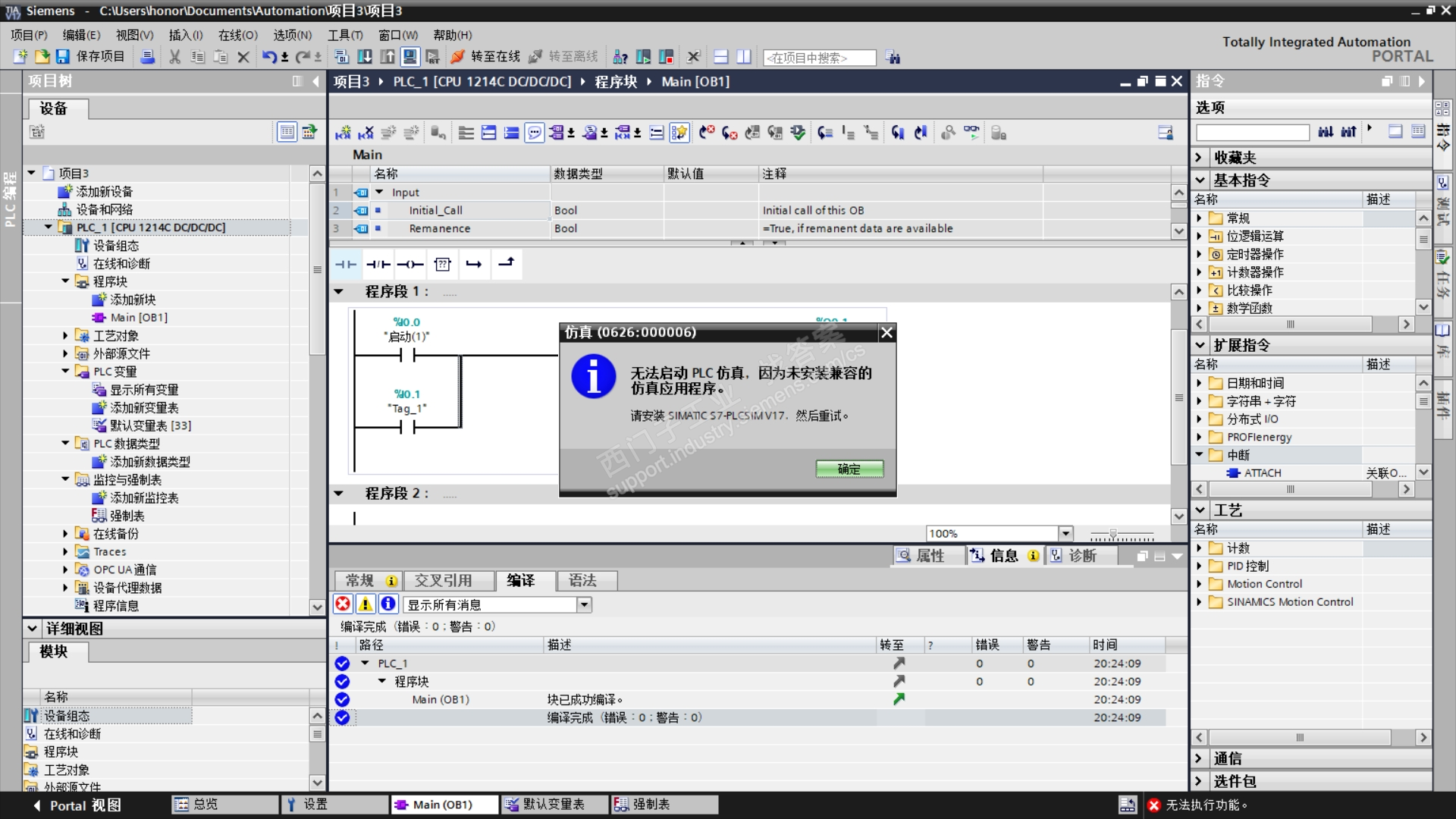
Task: Insert an output coil instruction
Action: pyautogui.click(x=410, y=264)
